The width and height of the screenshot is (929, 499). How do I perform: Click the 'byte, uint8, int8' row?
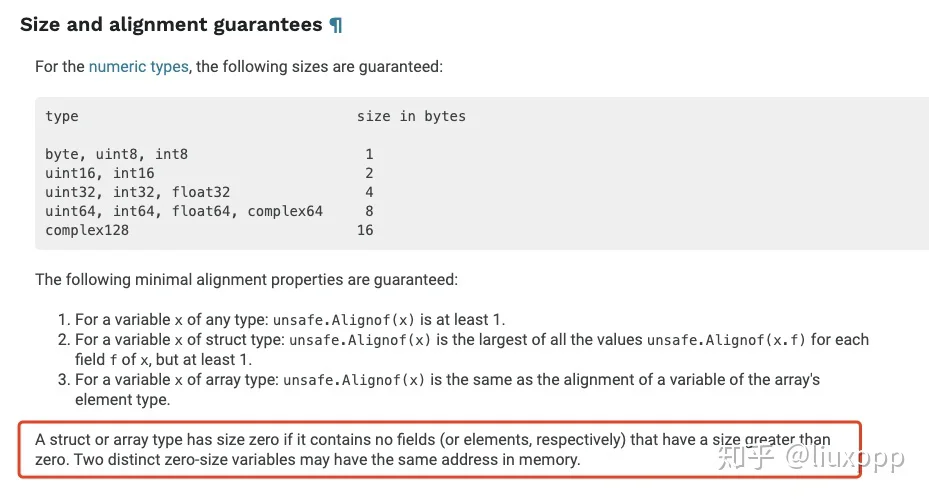coord(209,154)
